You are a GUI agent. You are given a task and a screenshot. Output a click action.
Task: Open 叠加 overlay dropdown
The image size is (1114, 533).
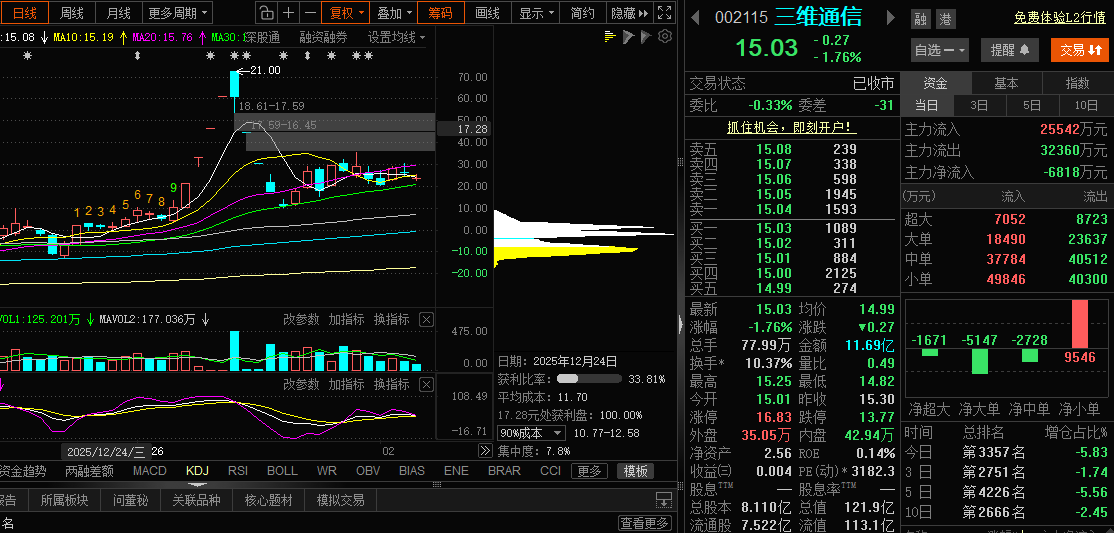394,13
